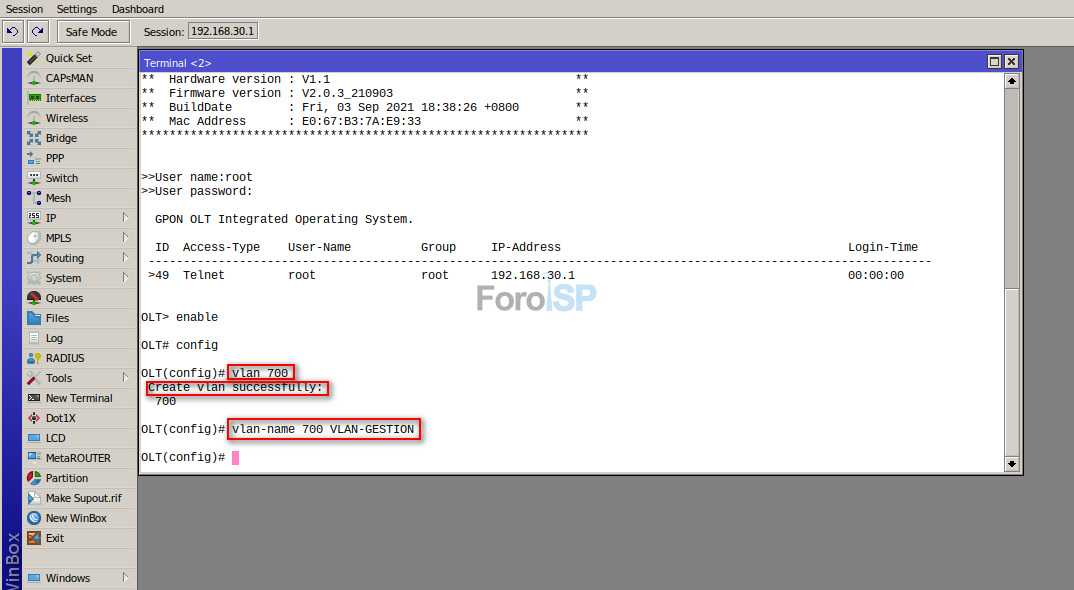This screenshot has height=590, width=1074.
Task: Open the Session menu
Action: tap(23, 9)
